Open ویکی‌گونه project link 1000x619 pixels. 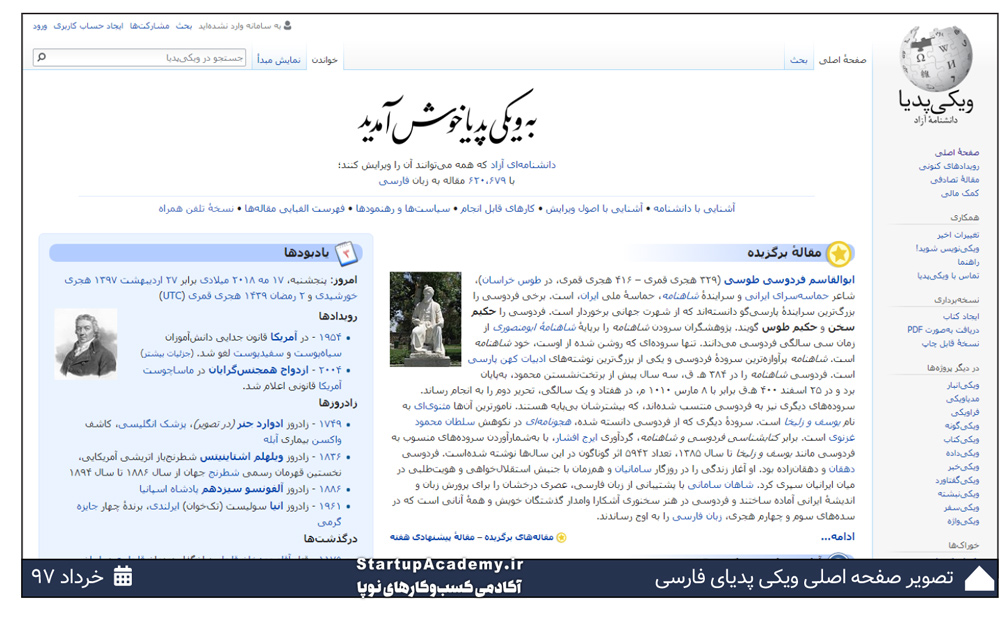tap(962, 426)
